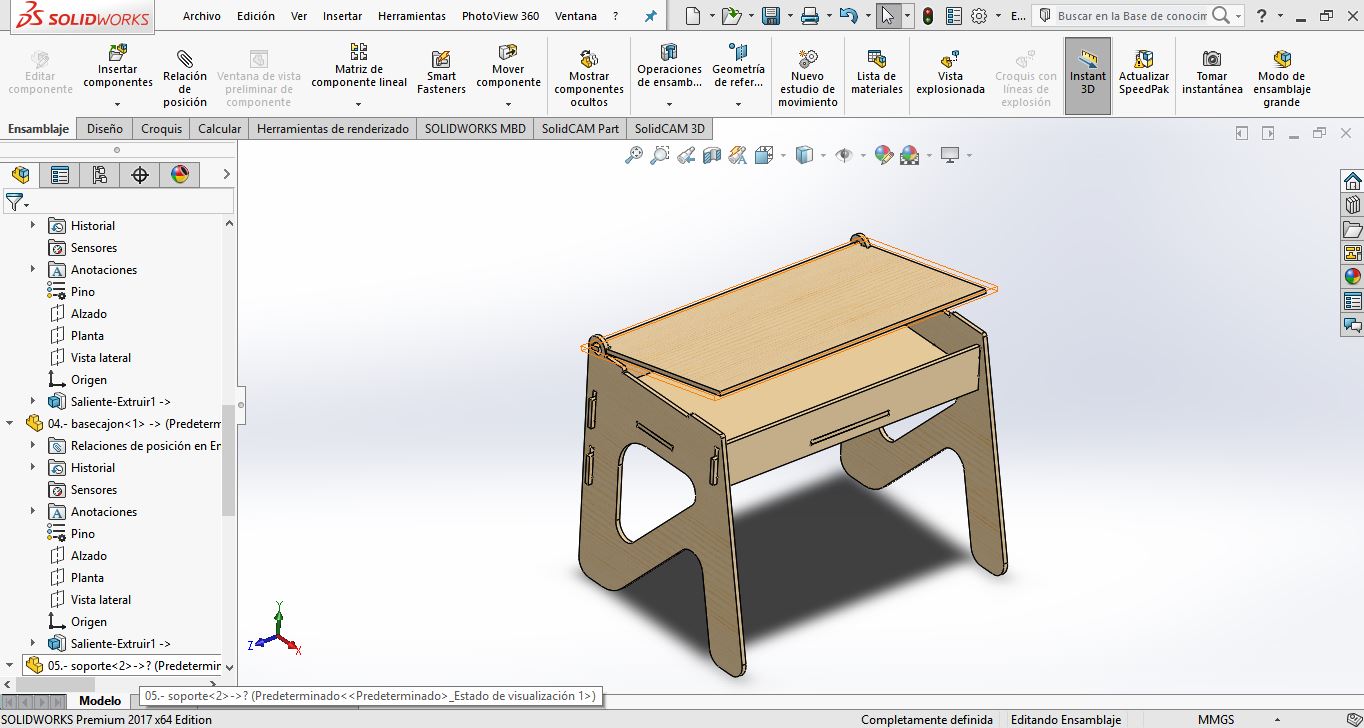Open Lista de materiales tool
This screenshot has width=1364, height=728.
pos(876,60)
